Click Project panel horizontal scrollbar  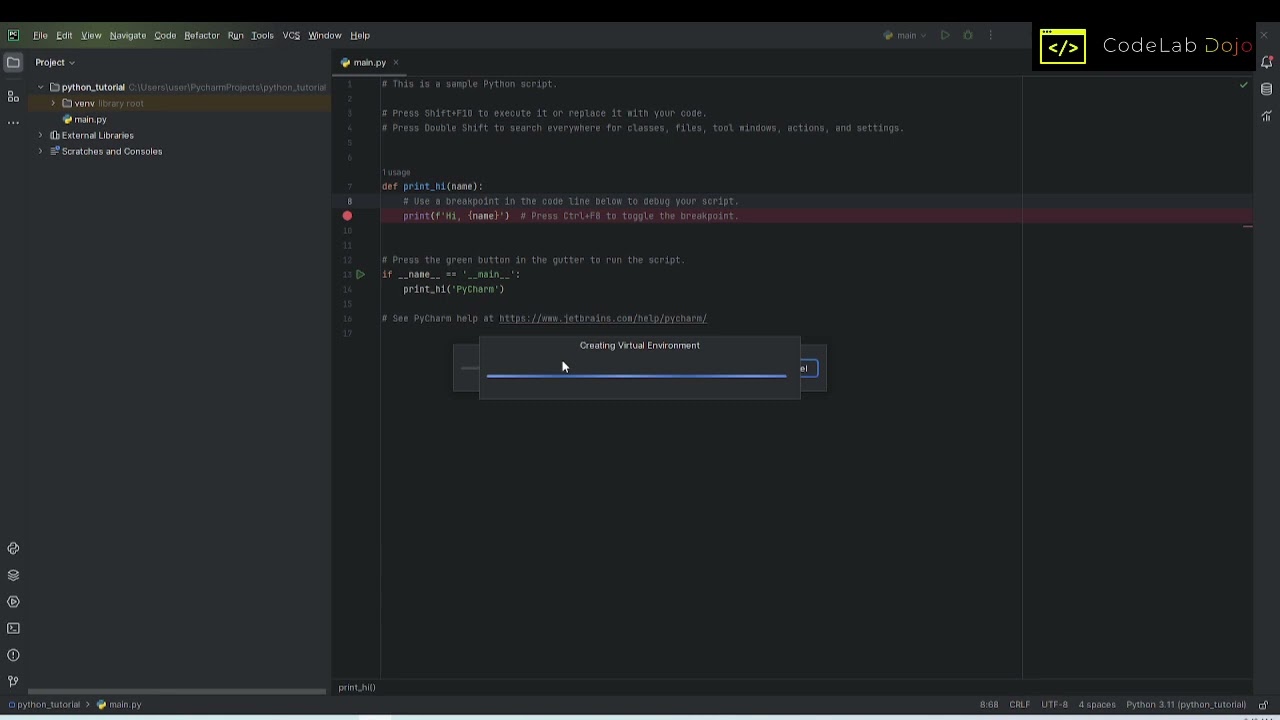coord(177,691)
